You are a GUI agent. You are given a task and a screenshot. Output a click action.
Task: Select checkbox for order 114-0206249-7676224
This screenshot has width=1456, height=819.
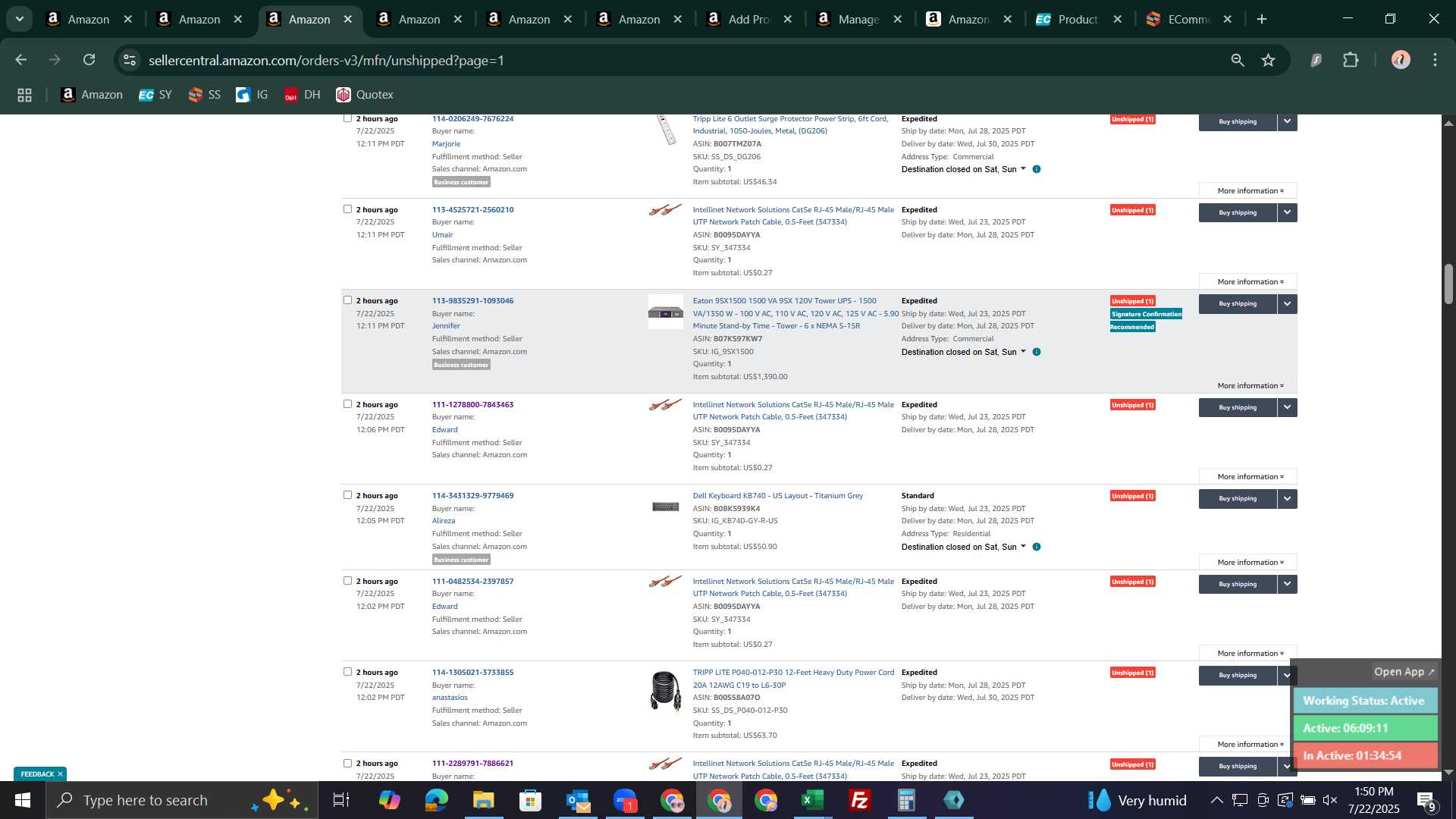click(347, 118)
